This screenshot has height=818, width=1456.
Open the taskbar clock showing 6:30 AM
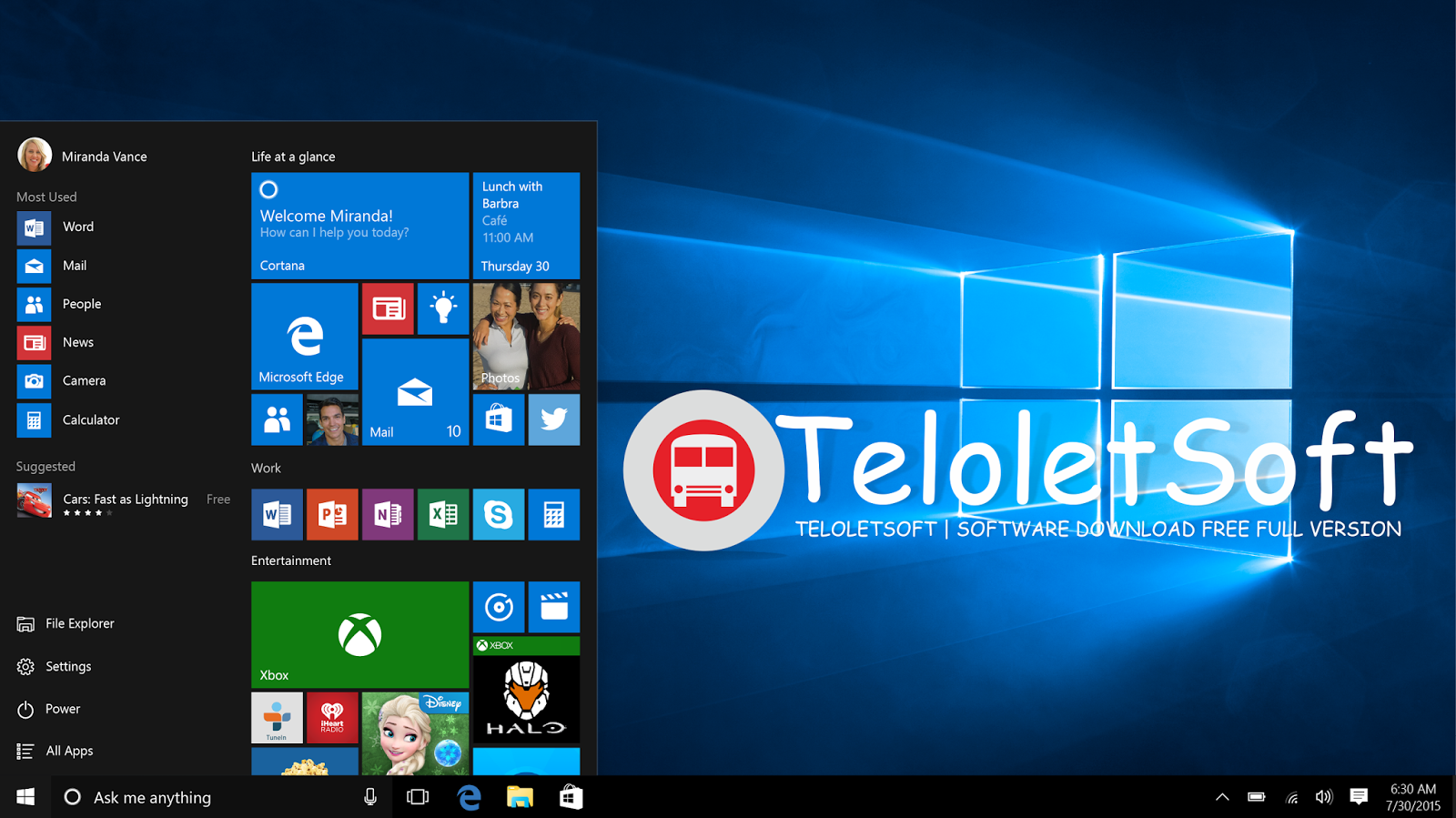(1413, 797)
